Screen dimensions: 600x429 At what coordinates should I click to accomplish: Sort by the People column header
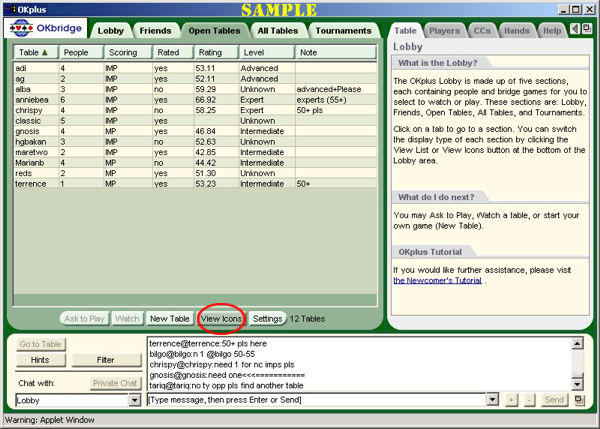(81, 52)
